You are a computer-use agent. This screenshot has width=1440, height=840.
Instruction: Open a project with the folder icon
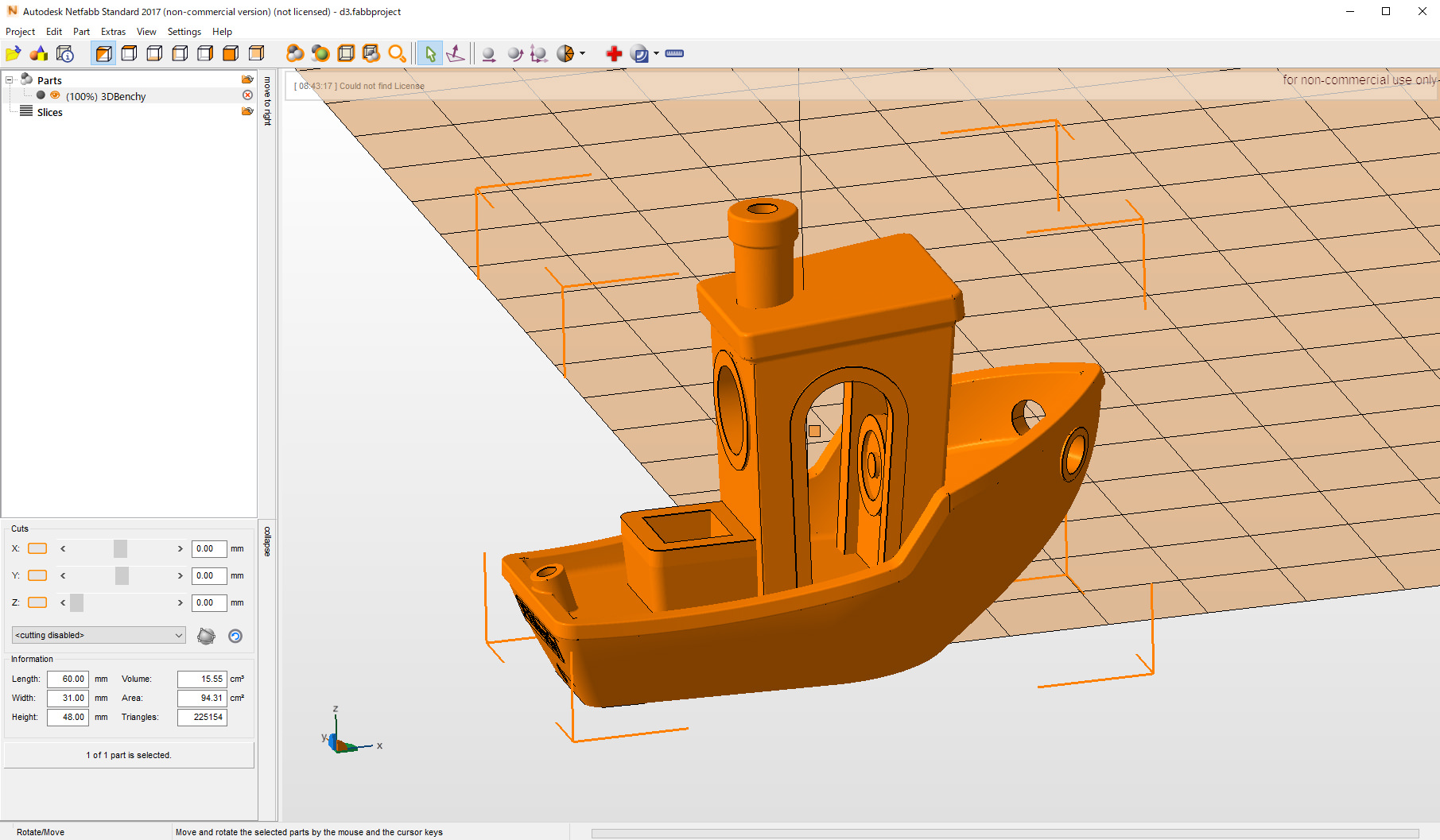click(x=14, y=54)
